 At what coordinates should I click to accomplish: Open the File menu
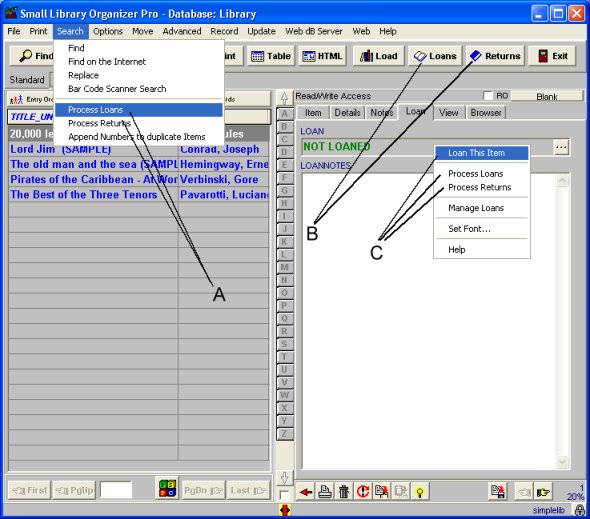click(x=14, y=31)
